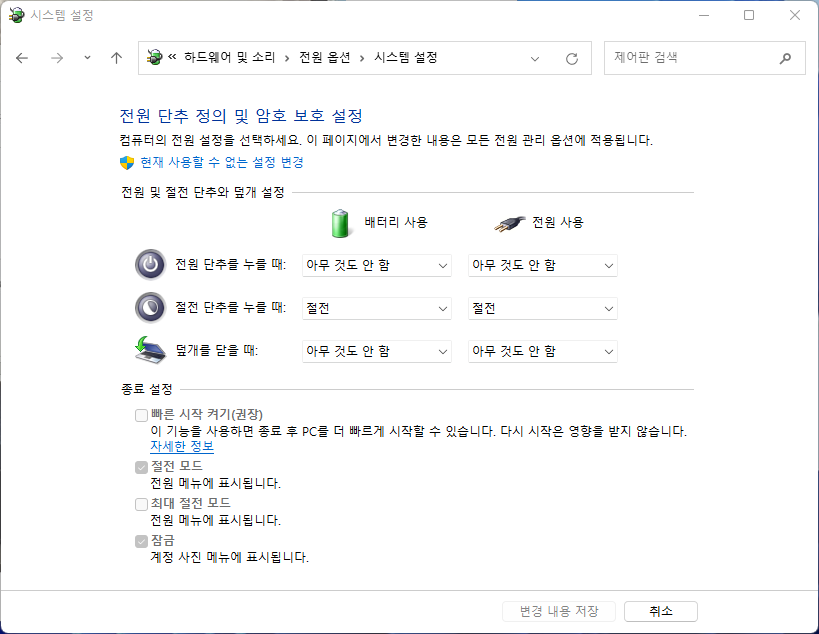The height and width of the screenshot is (634, 819).
Task: Click the window title bar app icon
Action: 16,15
